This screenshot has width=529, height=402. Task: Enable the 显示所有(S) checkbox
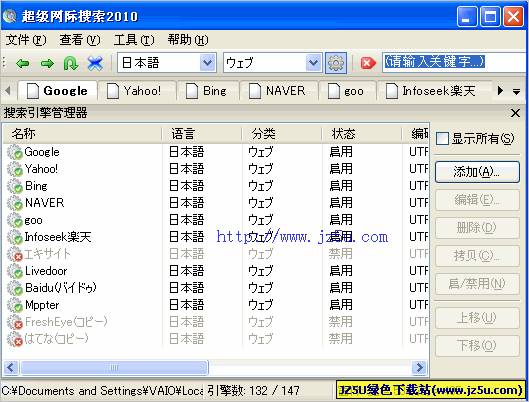tap(442, 139)
